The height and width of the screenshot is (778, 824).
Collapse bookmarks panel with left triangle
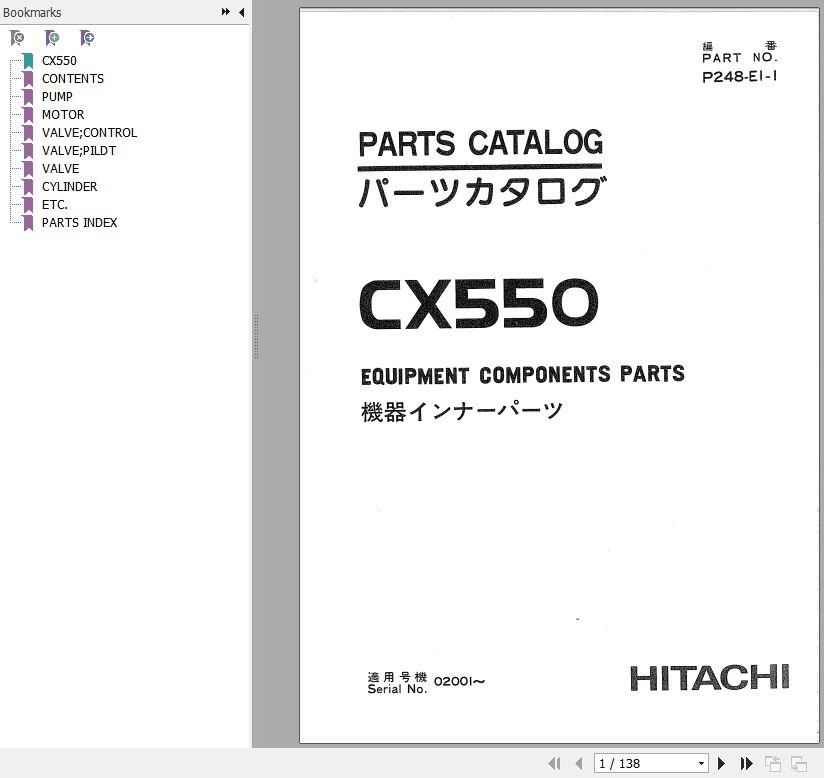point(241,12)
